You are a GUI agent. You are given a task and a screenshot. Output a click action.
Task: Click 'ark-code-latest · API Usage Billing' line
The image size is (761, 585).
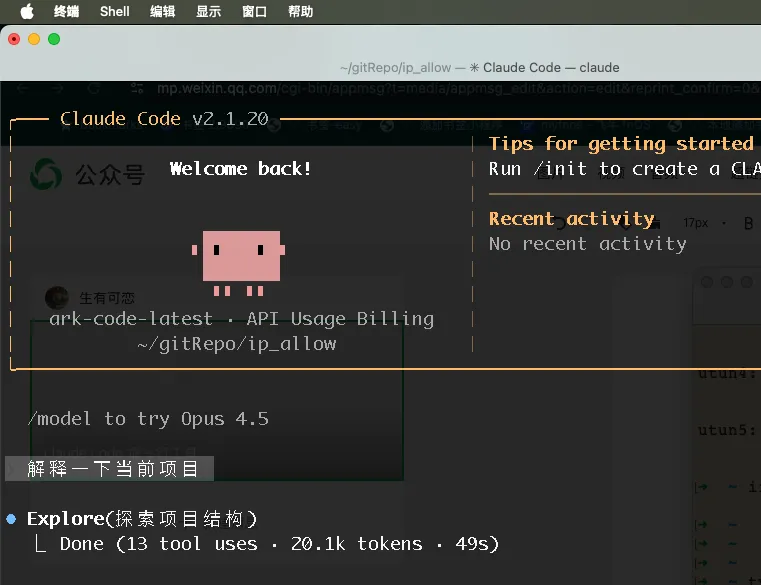click(242, 319)
